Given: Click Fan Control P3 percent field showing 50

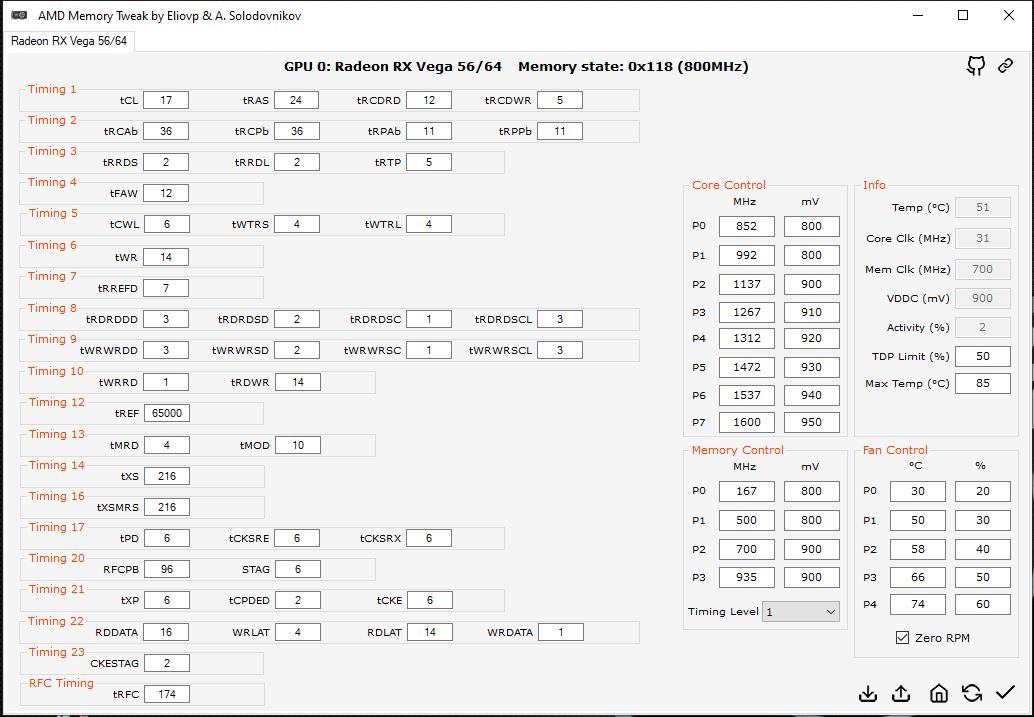Looking at the screenshot, I should [983, 577].
